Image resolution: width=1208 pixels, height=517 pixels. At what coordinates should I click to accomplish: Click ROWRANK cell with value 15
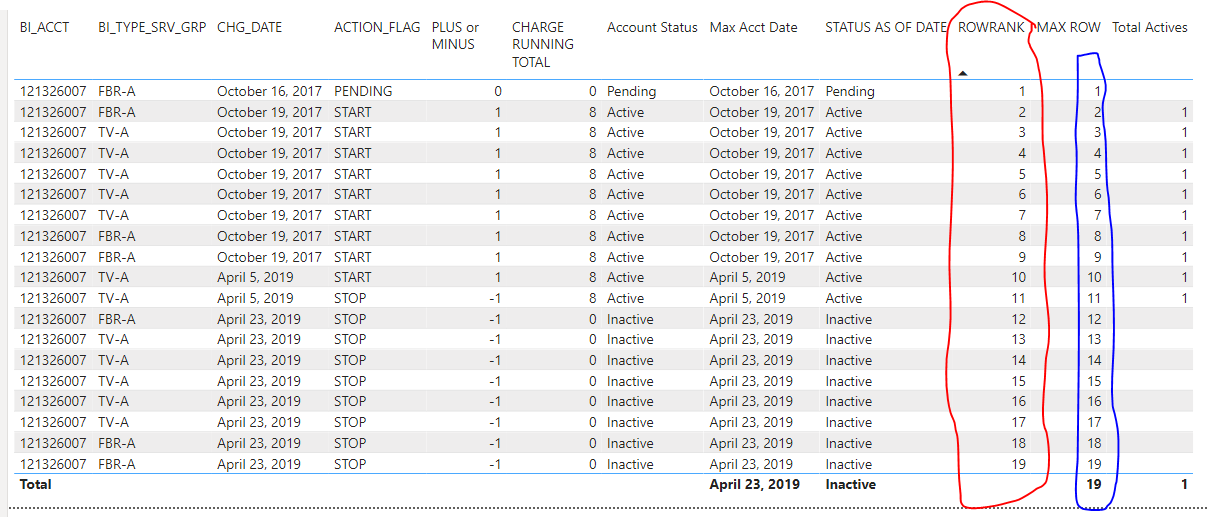click(1018, 381)
